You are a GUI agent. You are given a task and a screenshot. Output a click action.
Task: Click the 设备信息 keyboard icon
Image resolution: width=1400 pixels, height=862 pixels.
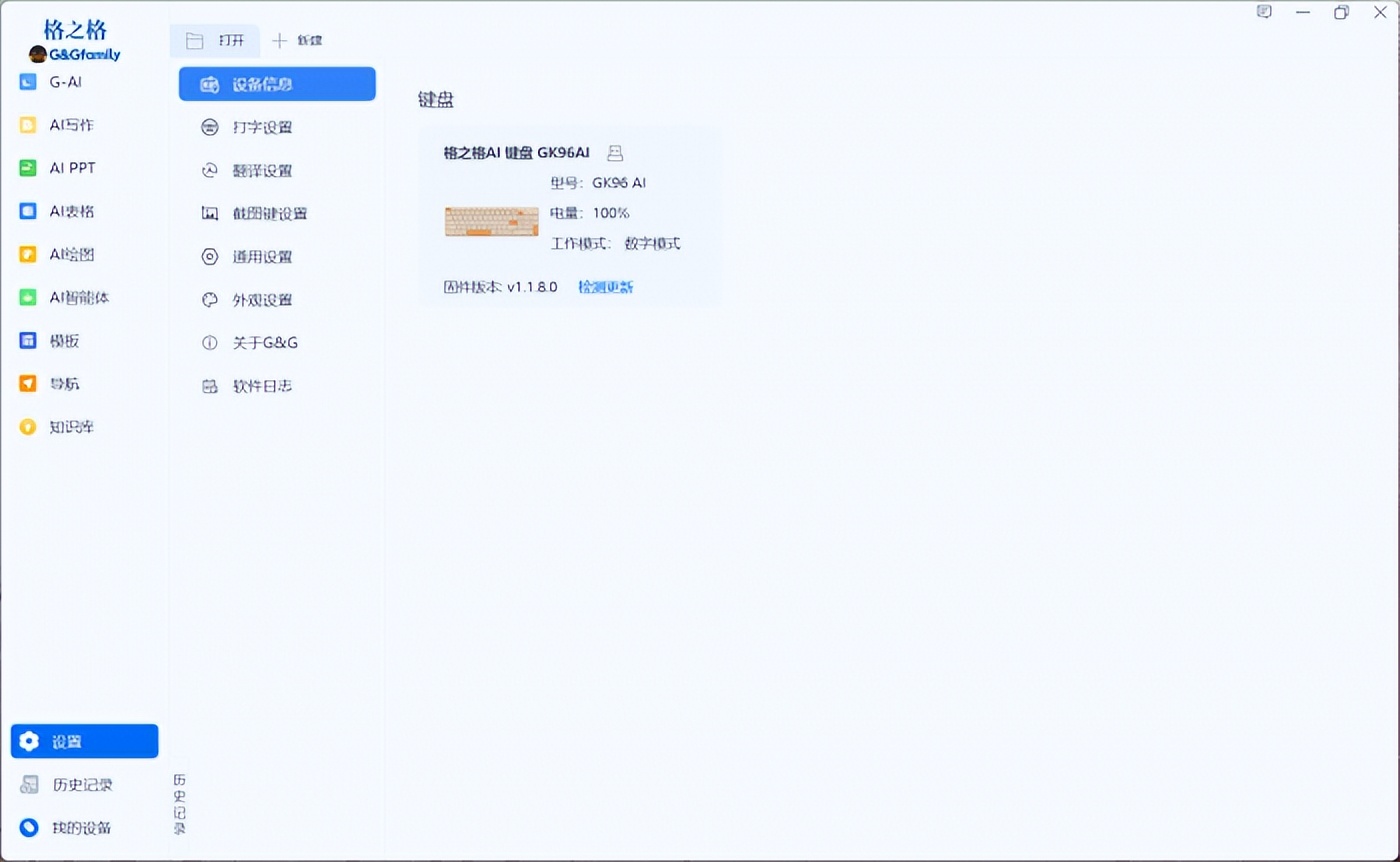(209, 85)
